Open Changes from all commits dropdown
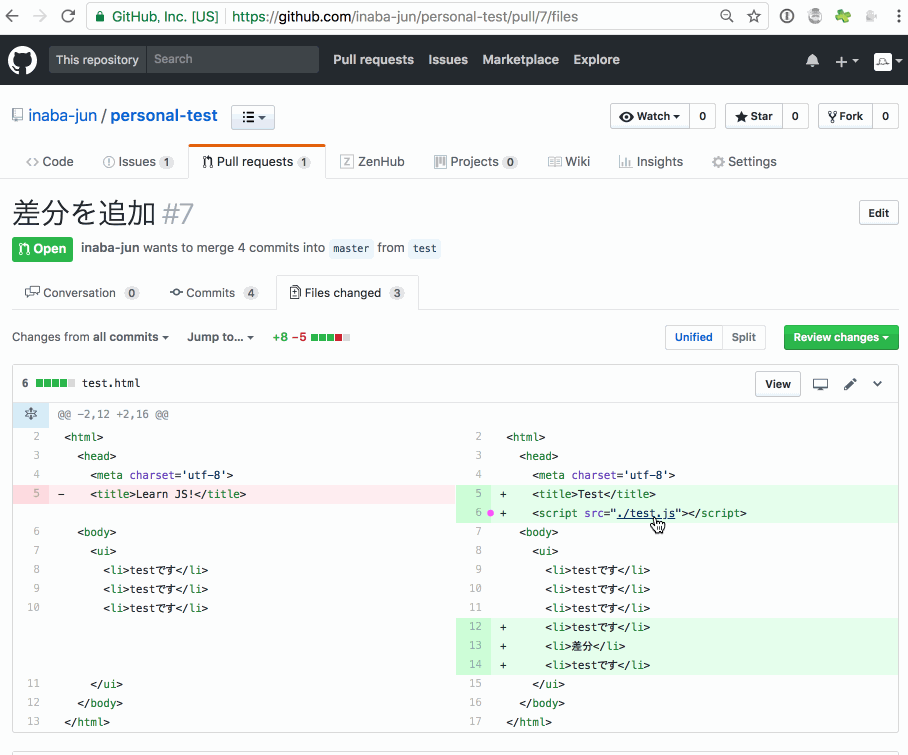Image resolution: width=908 pixels, height=755 pixels. 90,337
